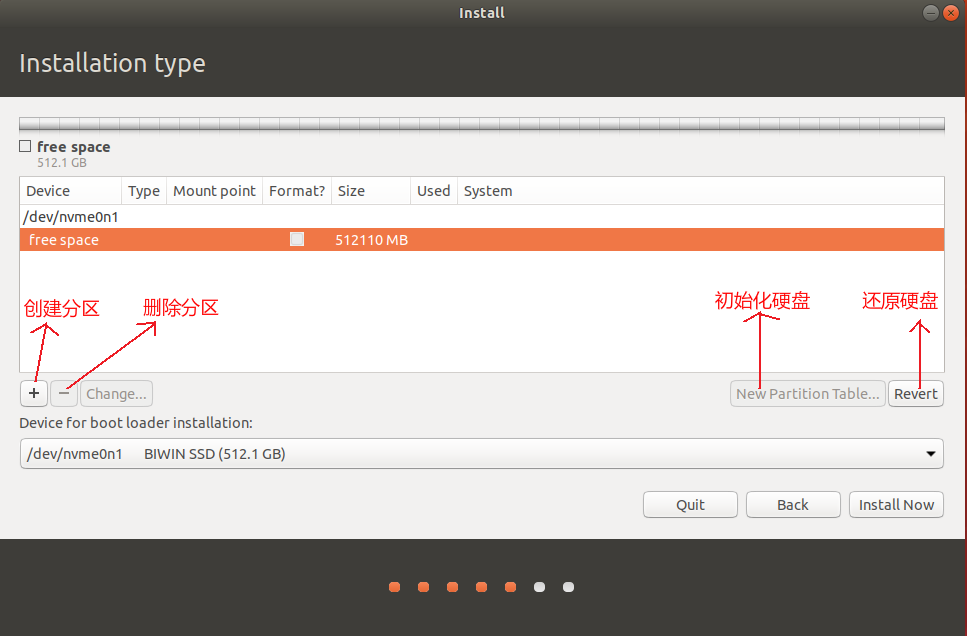Viewport: 967px width, 636px height.
Task: Click the disk partition usage bar
Action: coord(482,125)
